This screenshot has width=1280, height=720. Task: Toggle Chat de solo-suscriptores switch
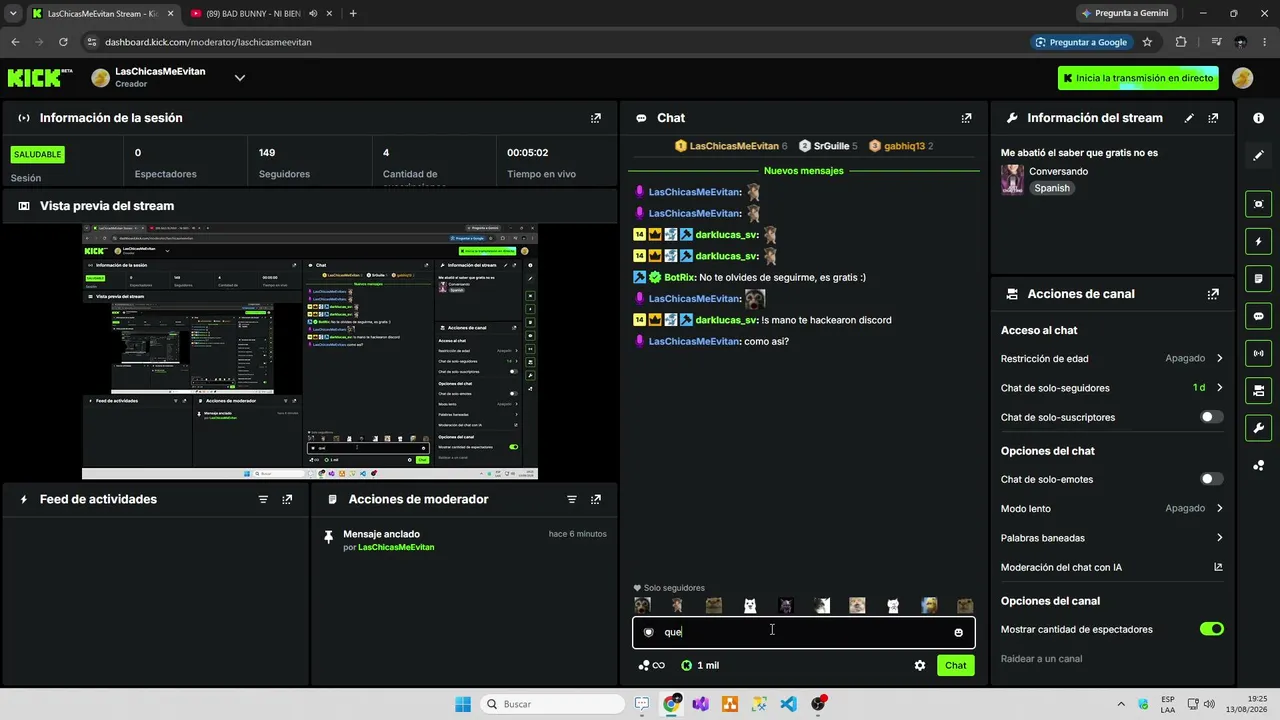[1211, 417]
